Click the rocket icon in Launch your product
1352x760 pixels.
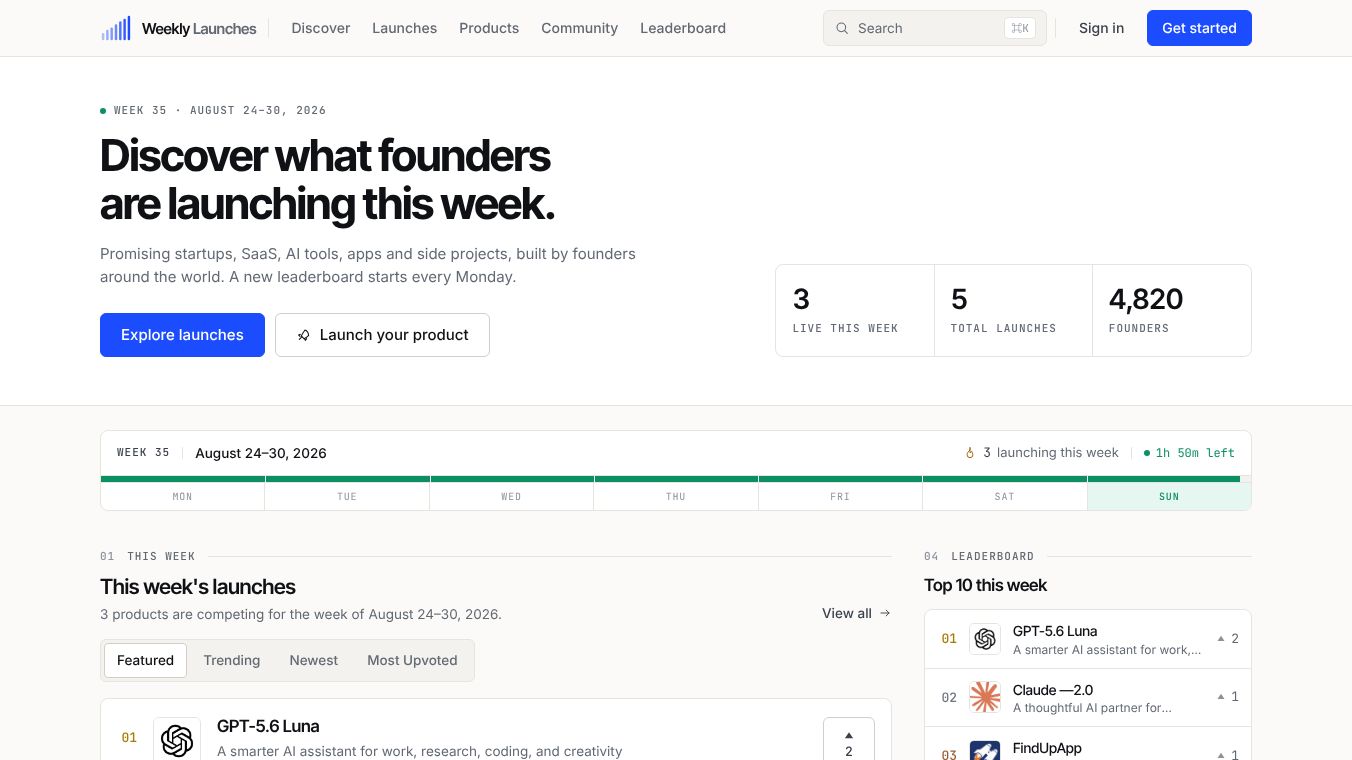click(x=303, y=335)
